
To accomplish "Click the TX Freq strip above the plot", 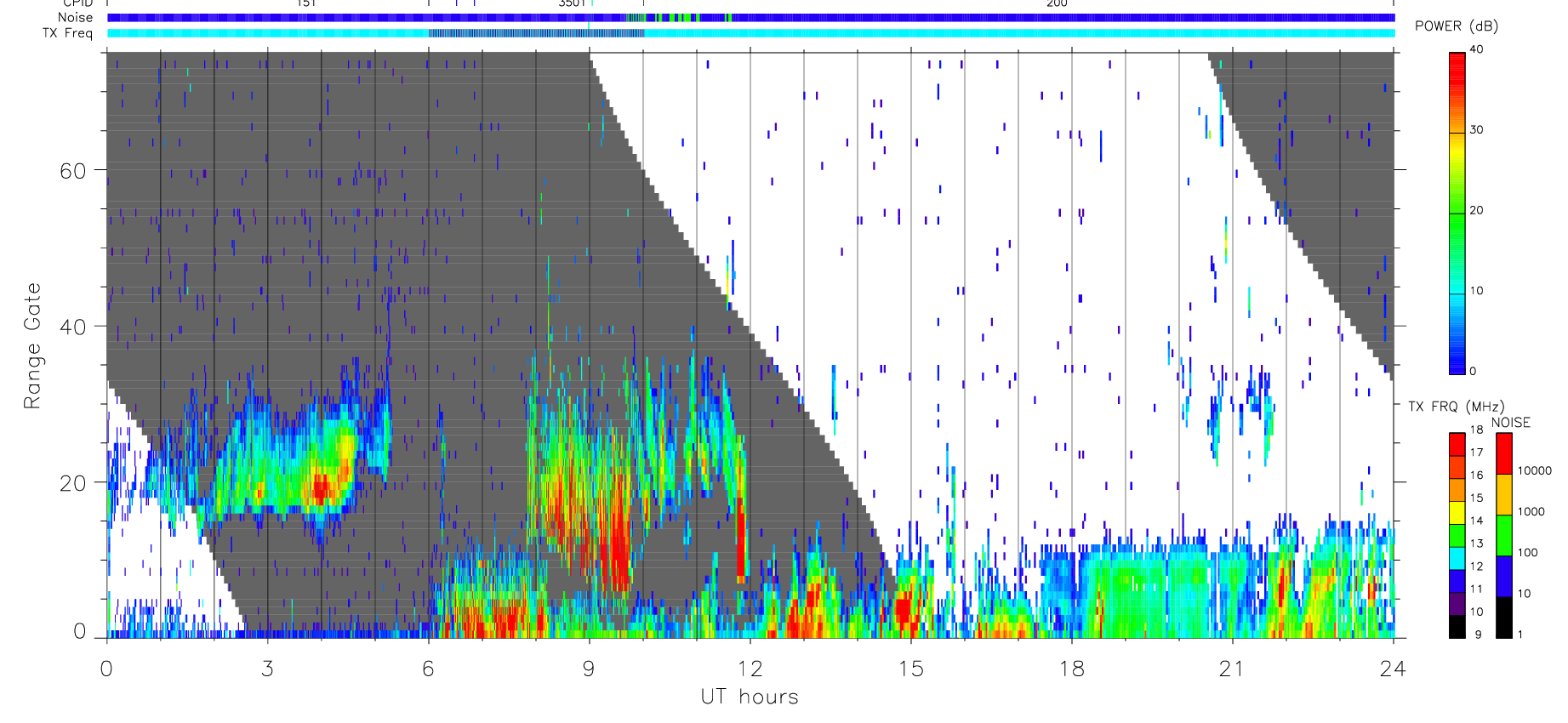I will click(x=751, y=33).
